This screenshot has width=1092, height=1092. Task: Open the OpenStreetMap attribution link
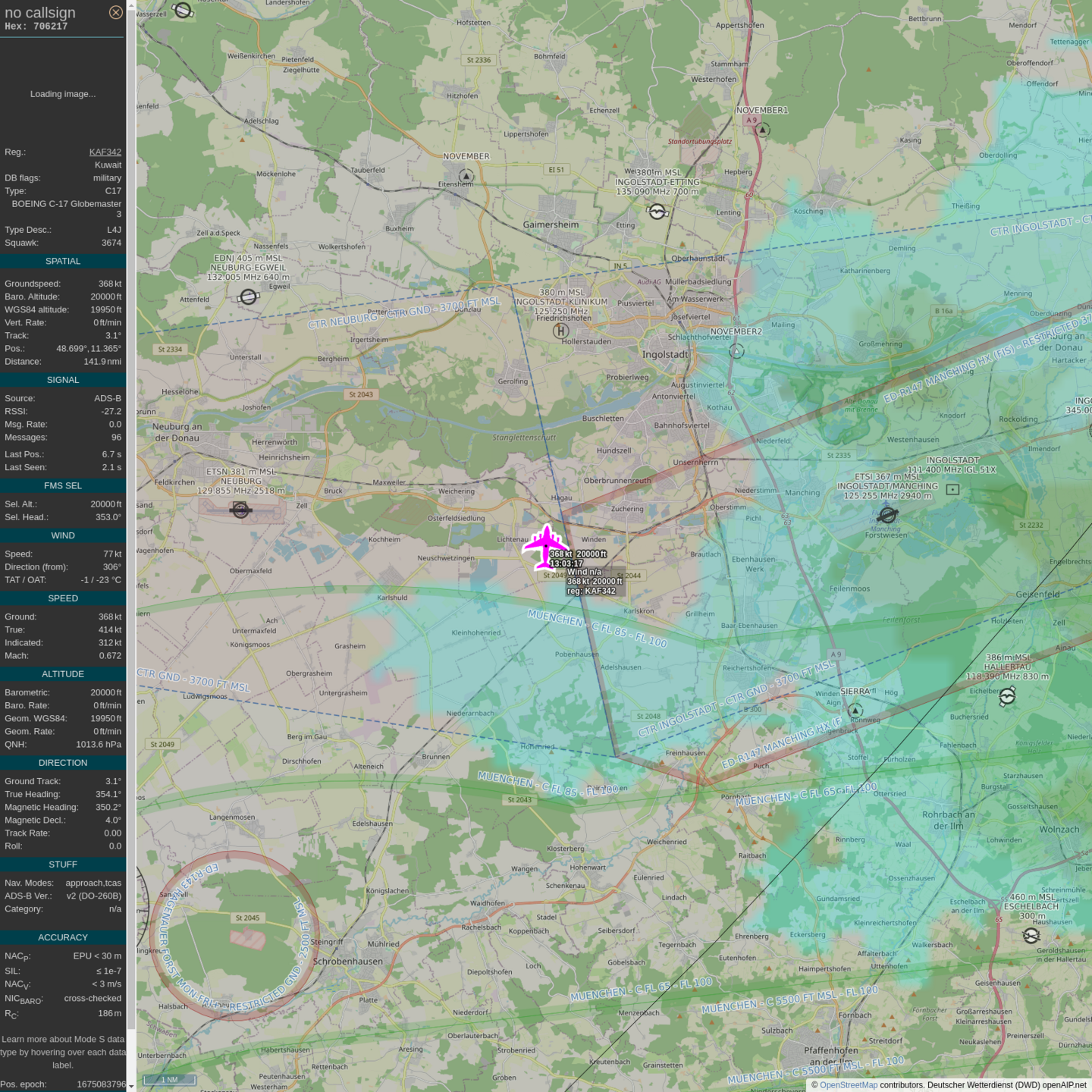pos(848,1085)
